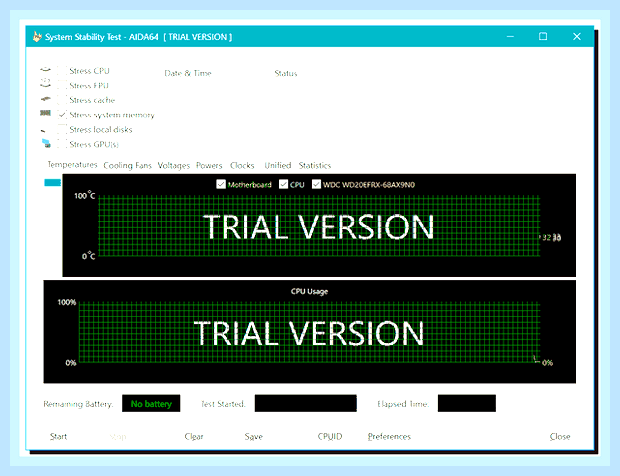Click the CPU Usage graph title
This screenshot has height=476, width=620.
pos(309,291)
